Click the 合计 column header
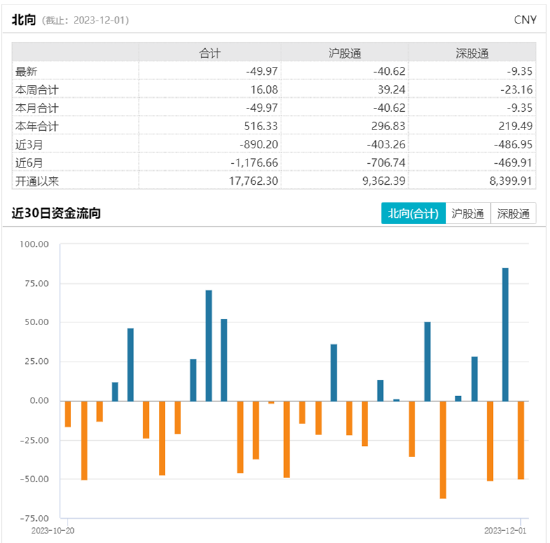Screen dimensions: 550x543 (x=210, y=53)
